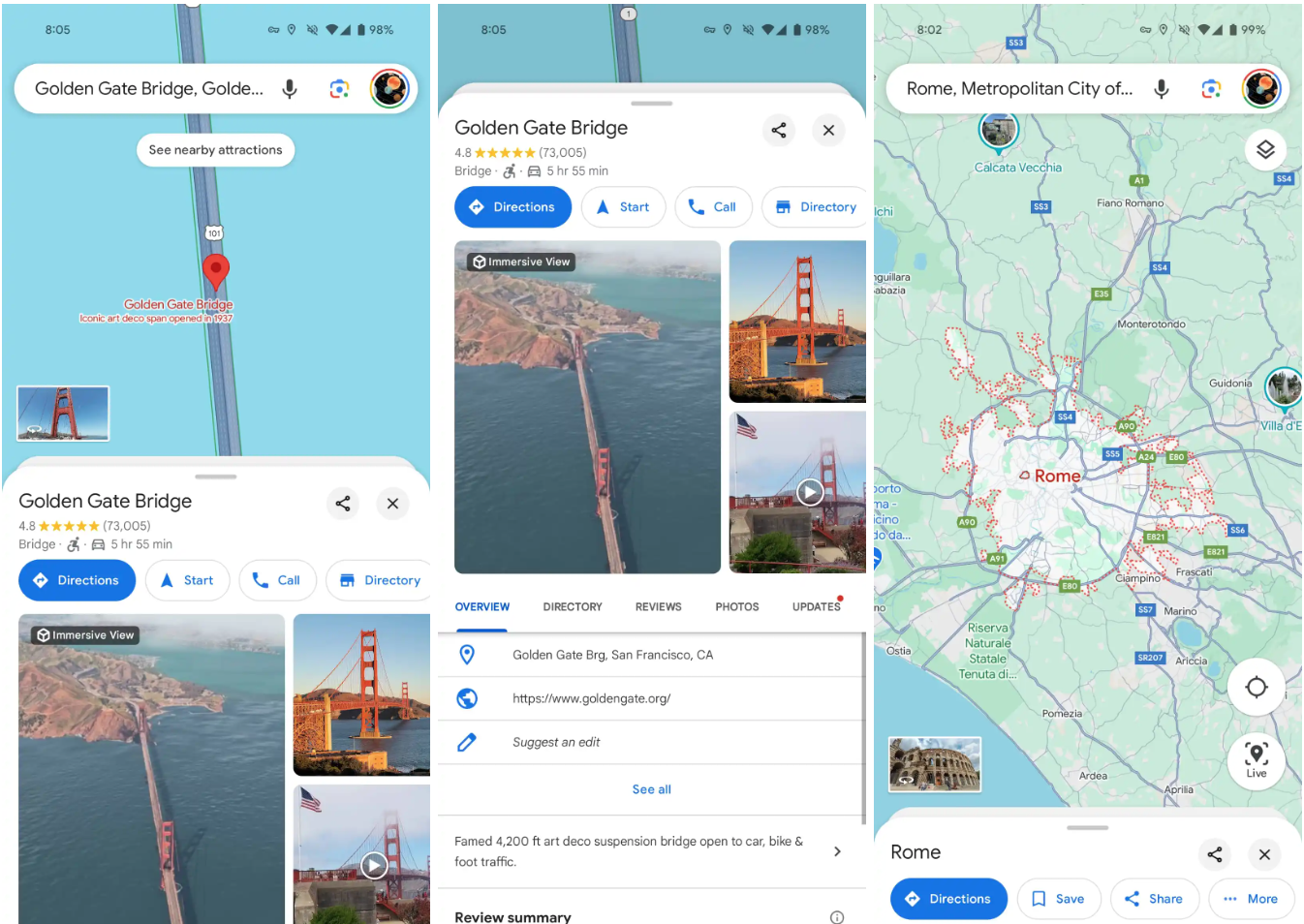Save Rome to a list

[1059, 899]
